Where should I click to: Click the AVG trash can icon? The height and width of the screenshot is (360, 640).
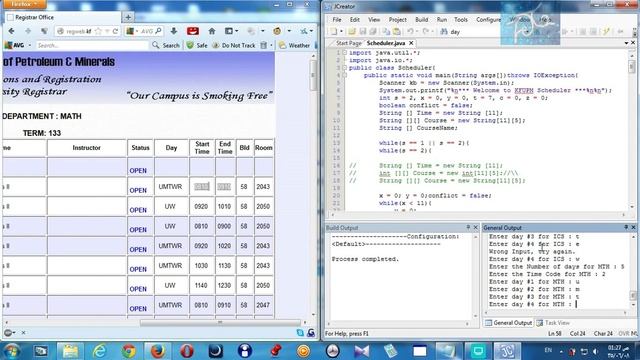tap(264, 45)
